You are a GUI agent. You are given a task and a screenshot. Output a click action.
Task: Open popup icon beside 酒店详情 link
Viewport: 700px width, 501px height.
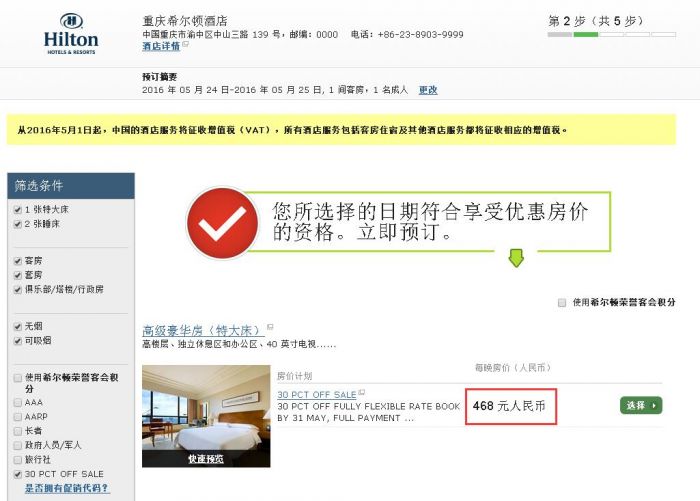click(186, 44)
